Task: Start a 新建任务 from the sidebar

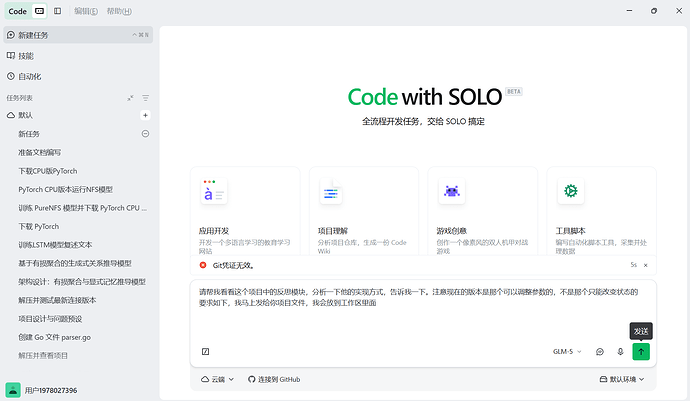Action: (x=78, y=35)
